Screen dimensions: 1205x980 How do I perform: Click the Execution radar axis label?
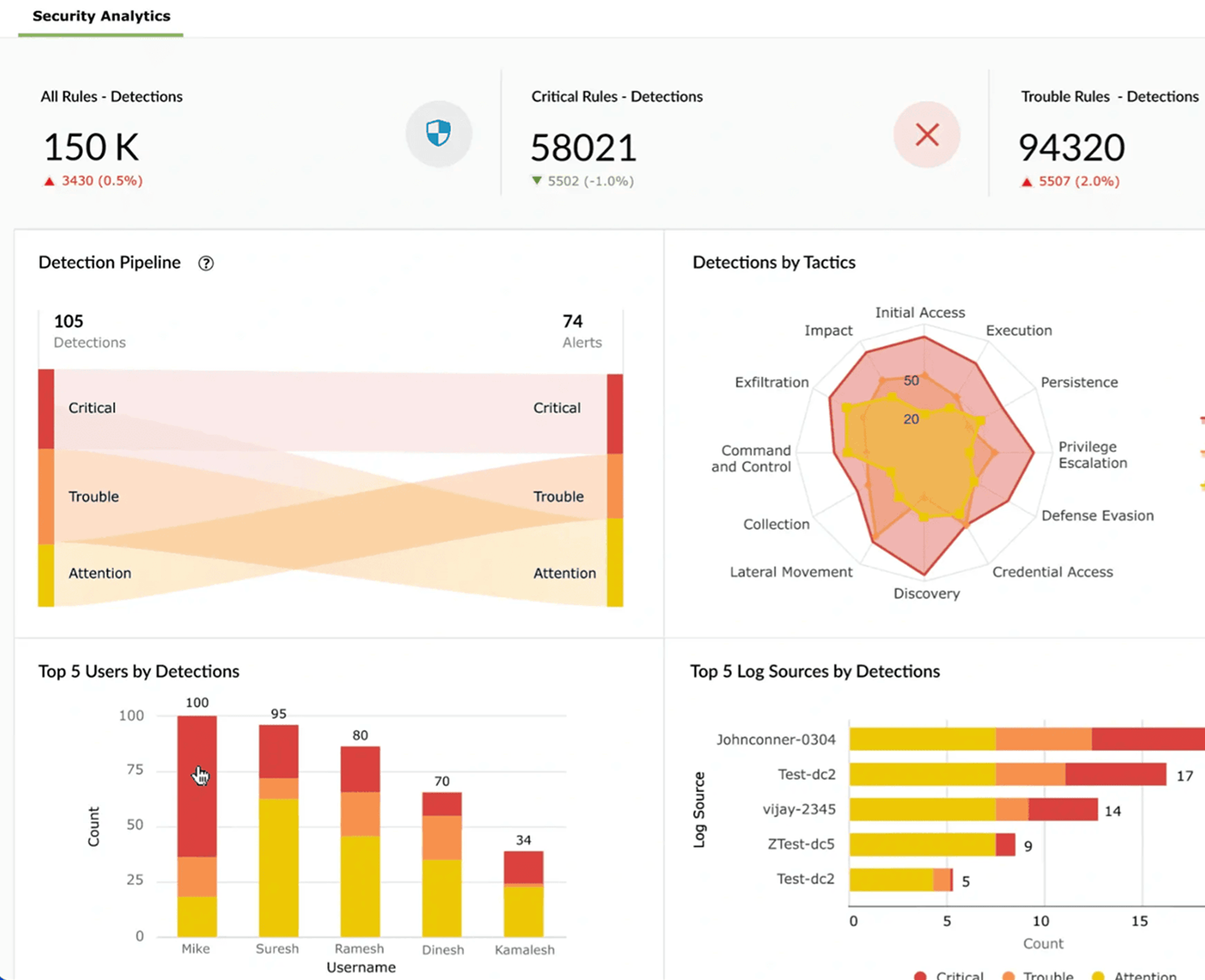(x=1019, y=331)
